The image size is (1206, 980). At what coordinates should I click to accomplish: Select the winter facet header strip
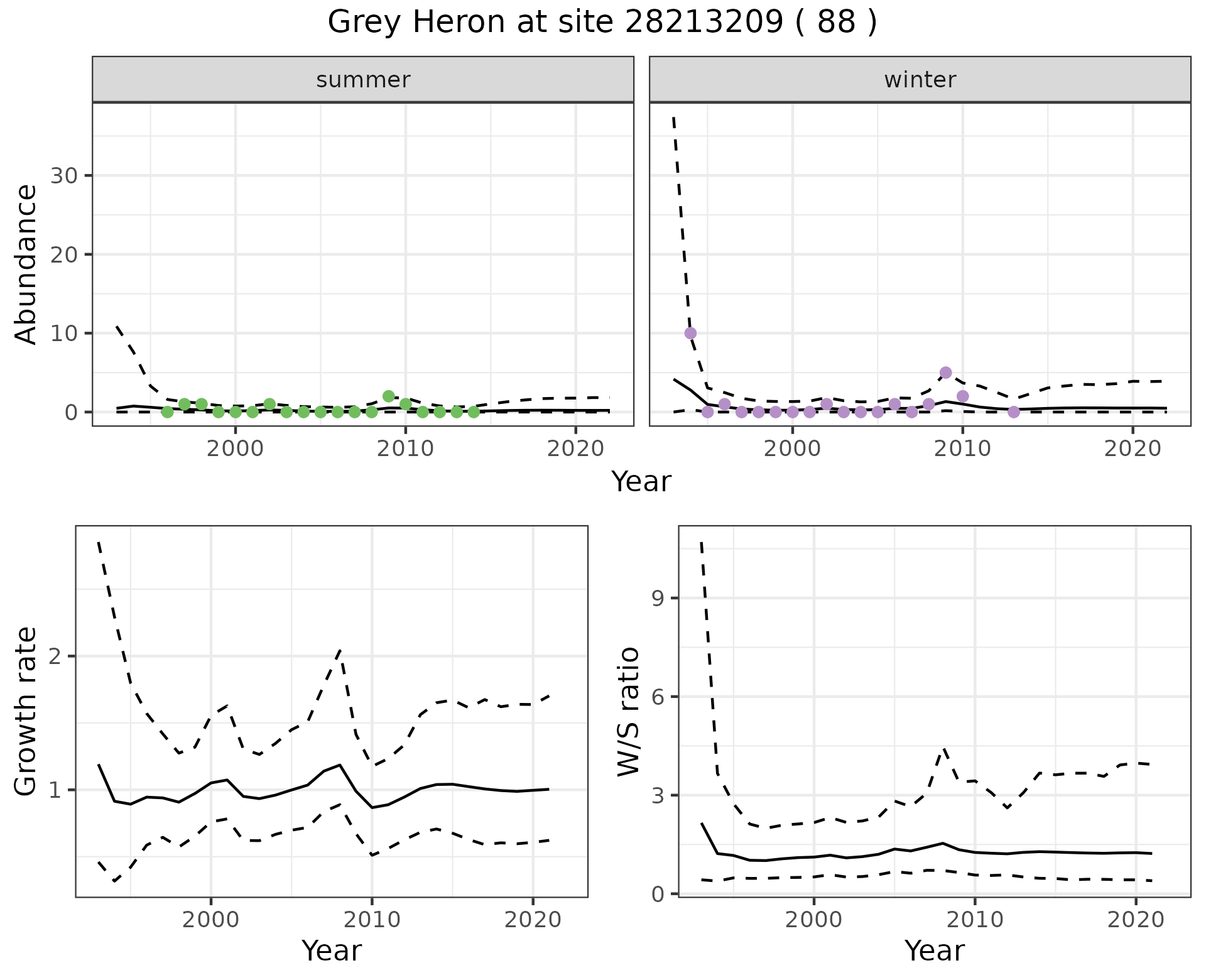[920, 80]
